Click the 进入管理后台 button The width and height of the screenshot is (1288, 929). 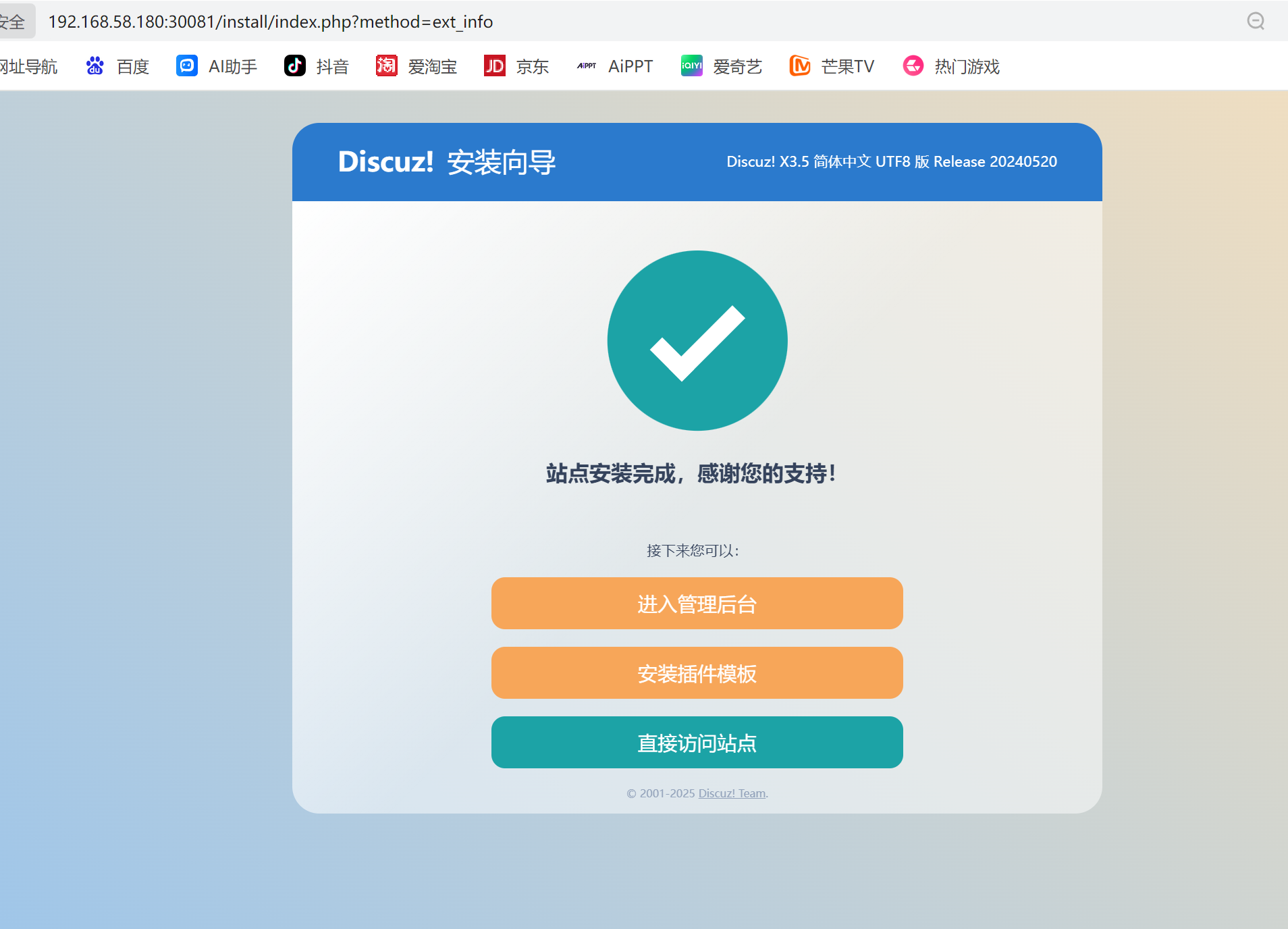[x=697, y=603]
